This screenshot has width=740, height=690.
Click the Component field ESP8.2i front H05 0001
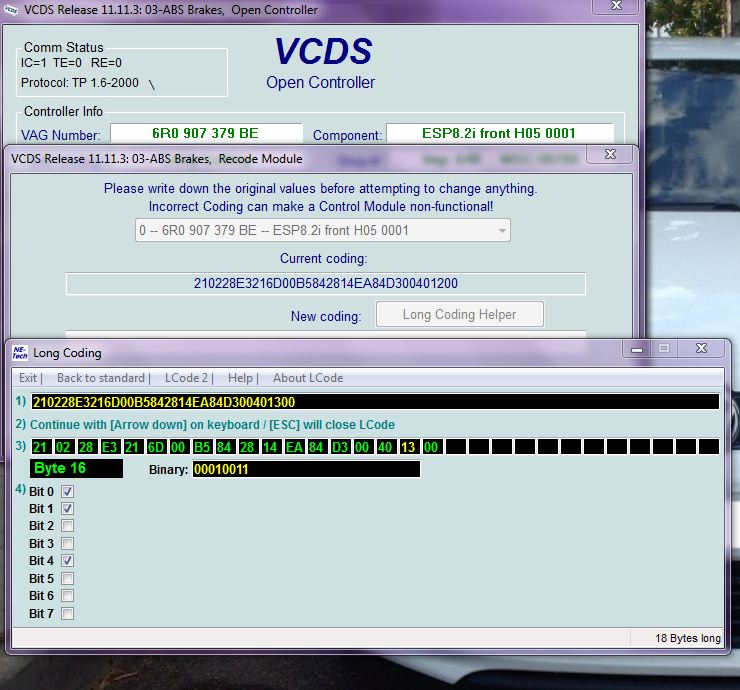click(499, 133)
